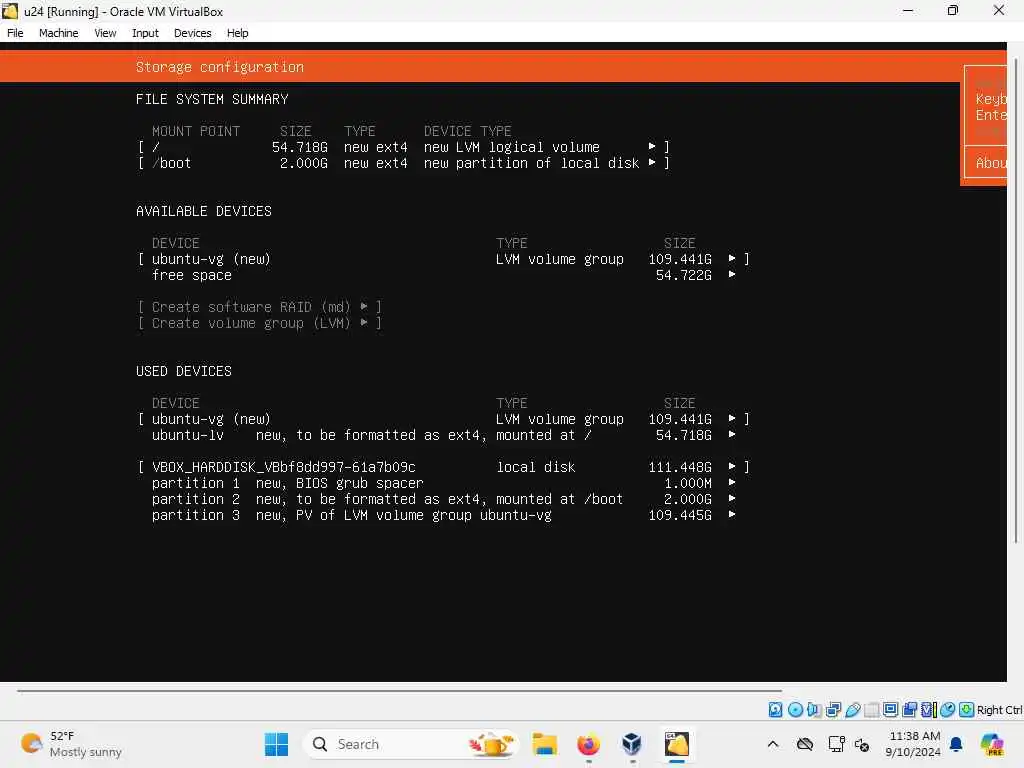Open the File menu
This screenshot has height=768, width=1024.
[15, 33]
